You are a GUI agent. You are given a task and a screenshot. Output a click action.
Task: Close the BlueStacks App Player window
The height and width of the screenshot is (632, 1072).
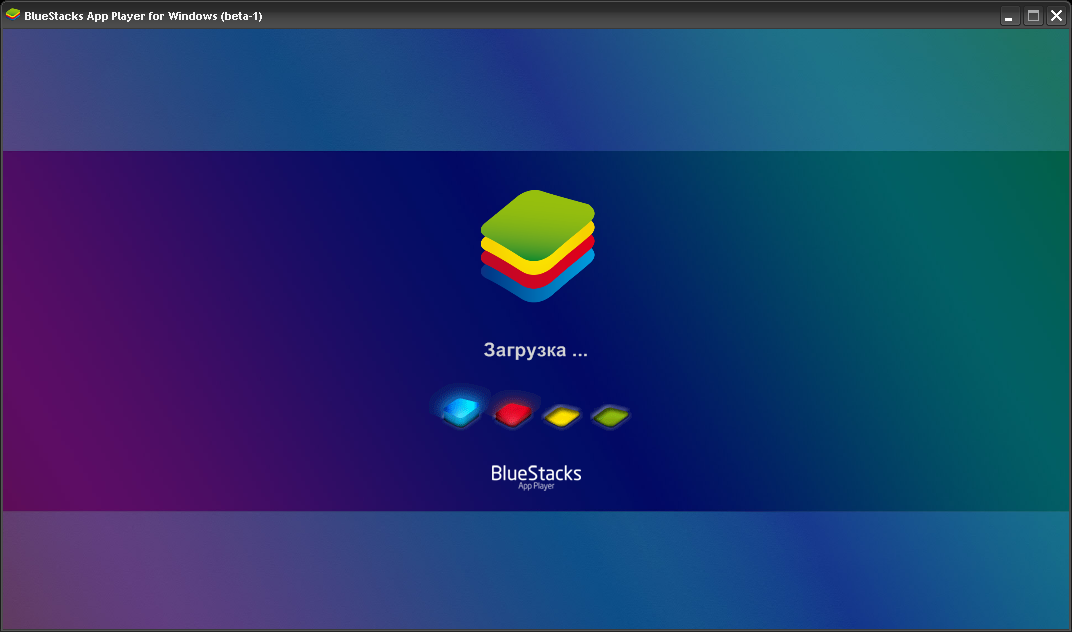(x=1055, y=16)
